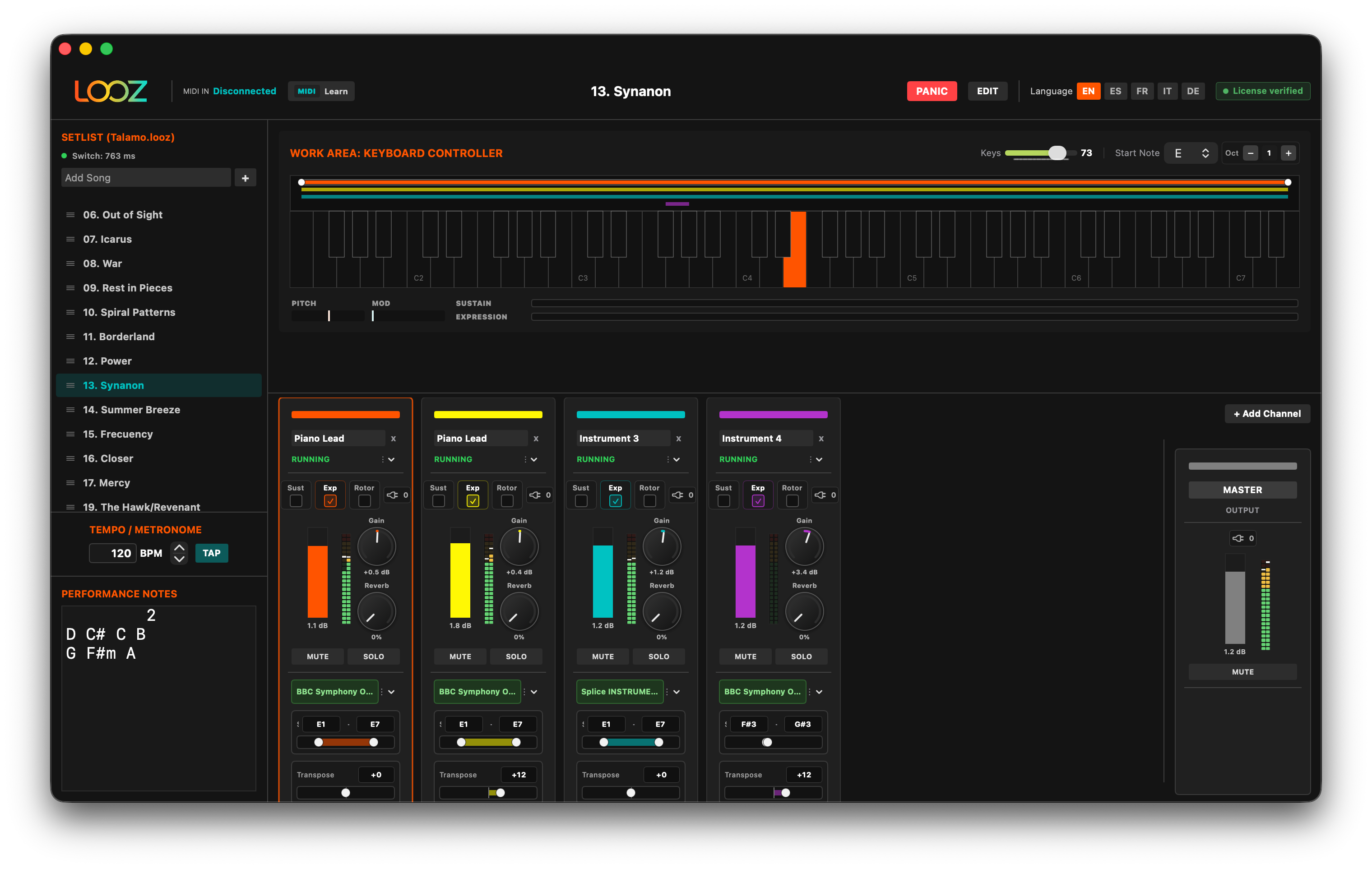Switch language to ES

coord(1115,91)
